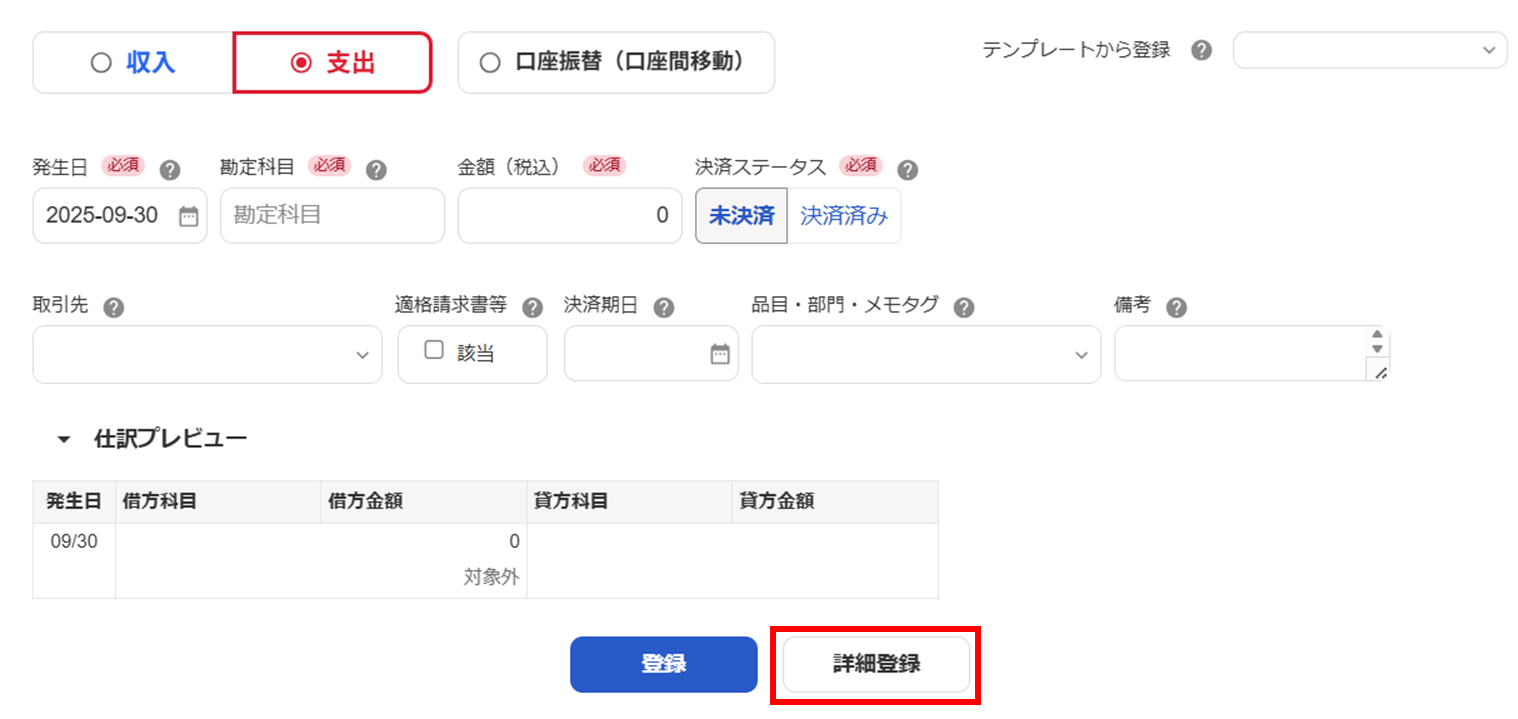This screenshot has height=719, width=1518.
Task: Open the 品目・部門・メモタグ dropdown
Action: 925,355
